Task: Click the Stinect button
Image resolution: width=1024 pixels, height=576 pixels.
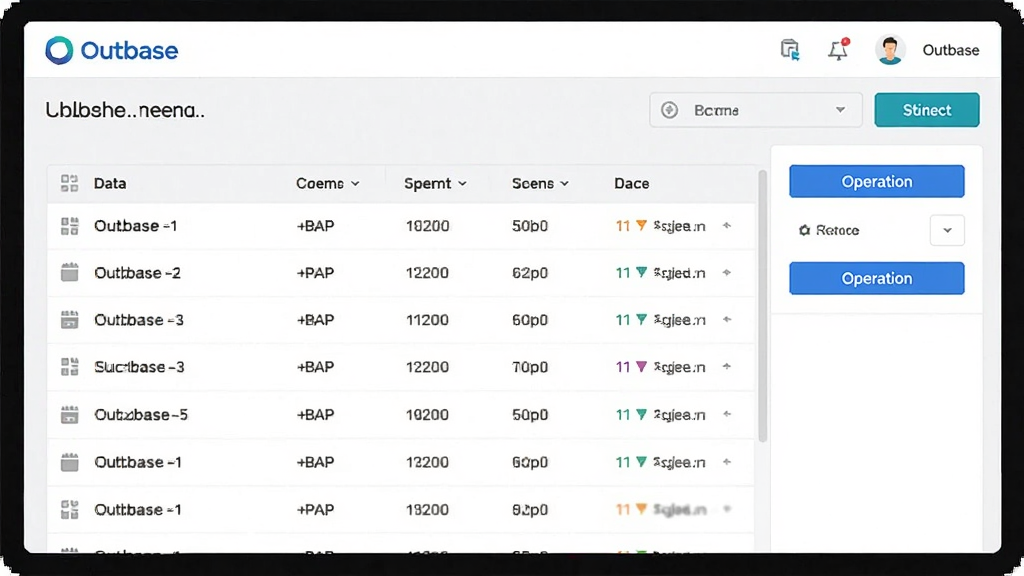Action: tap(927, 110)
